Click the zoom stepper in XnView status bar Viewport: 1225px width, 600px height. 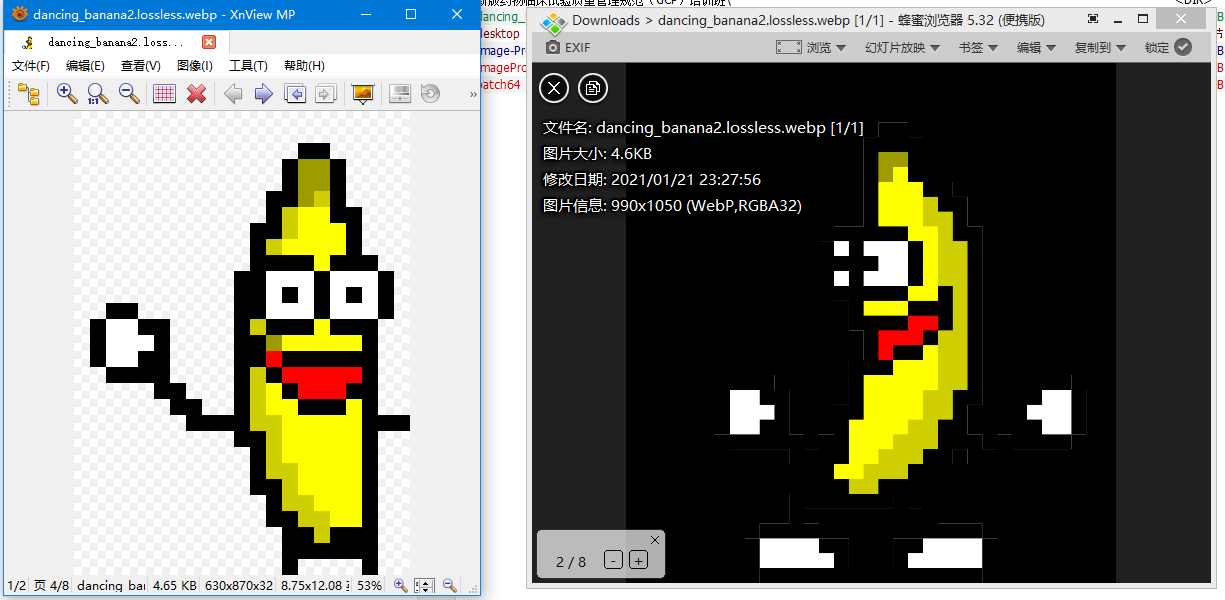[x=424, y=586]
